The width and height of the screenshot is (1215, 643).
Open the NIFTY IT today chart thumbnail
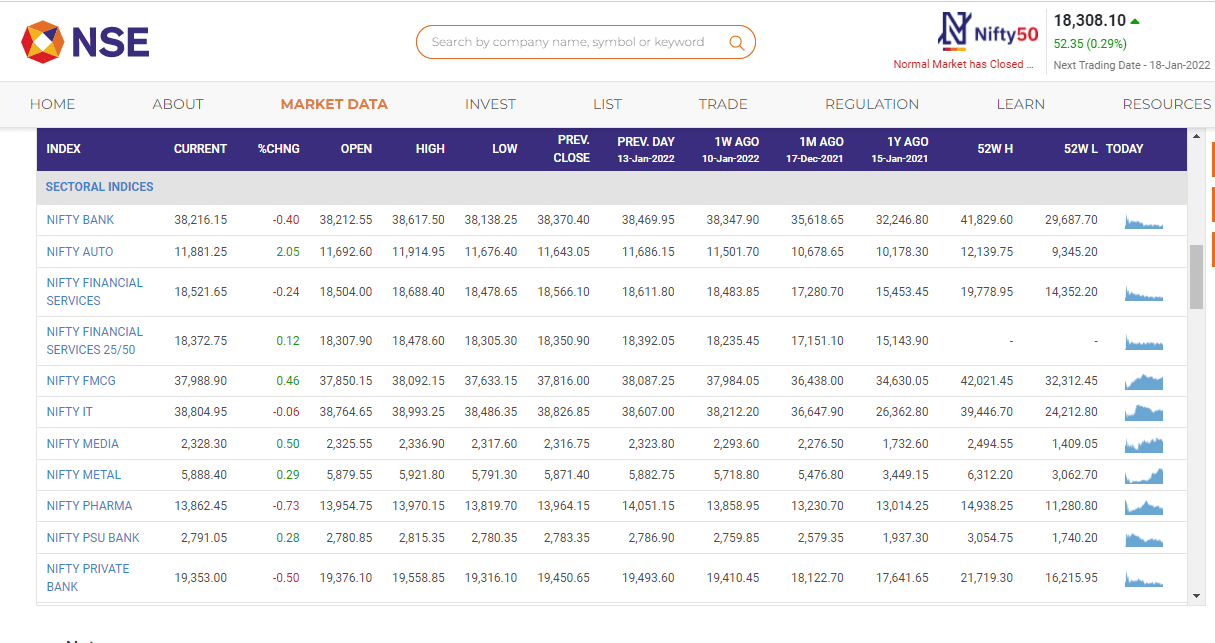(x=1143, y=411)
